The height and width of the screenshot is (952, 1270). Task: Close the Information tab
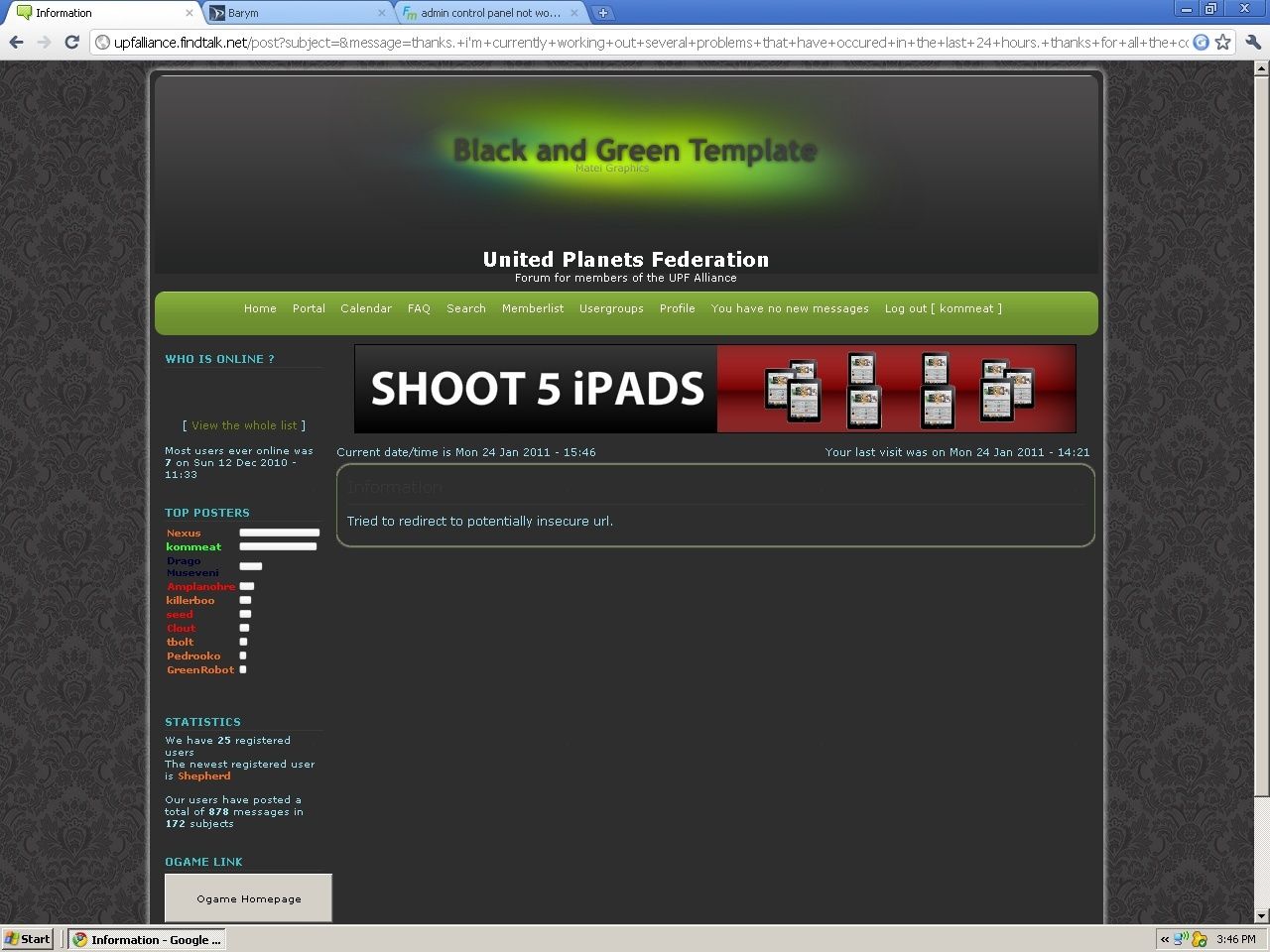190,13
